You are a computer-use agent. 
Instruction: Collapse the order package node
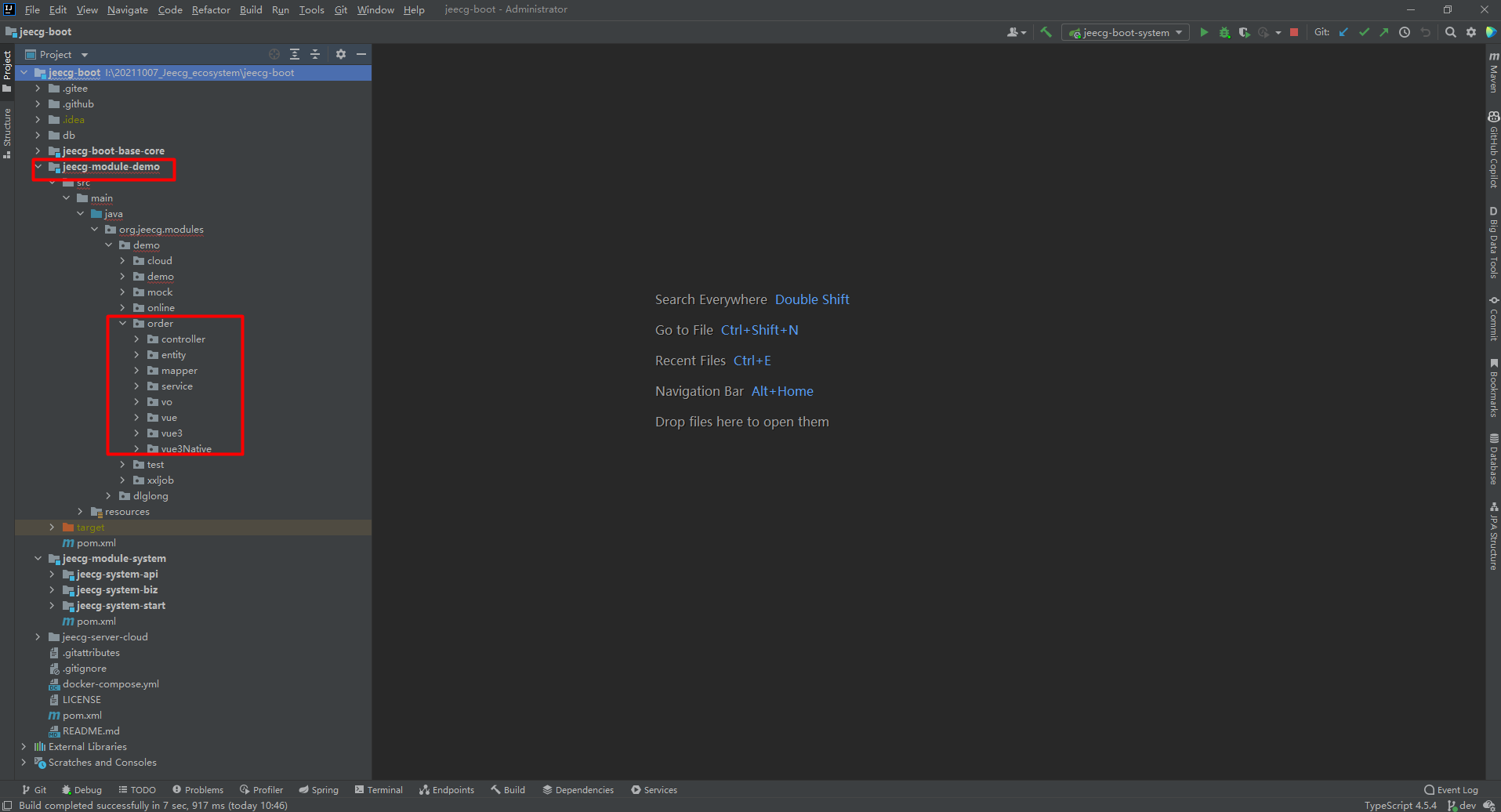(122, 323)
